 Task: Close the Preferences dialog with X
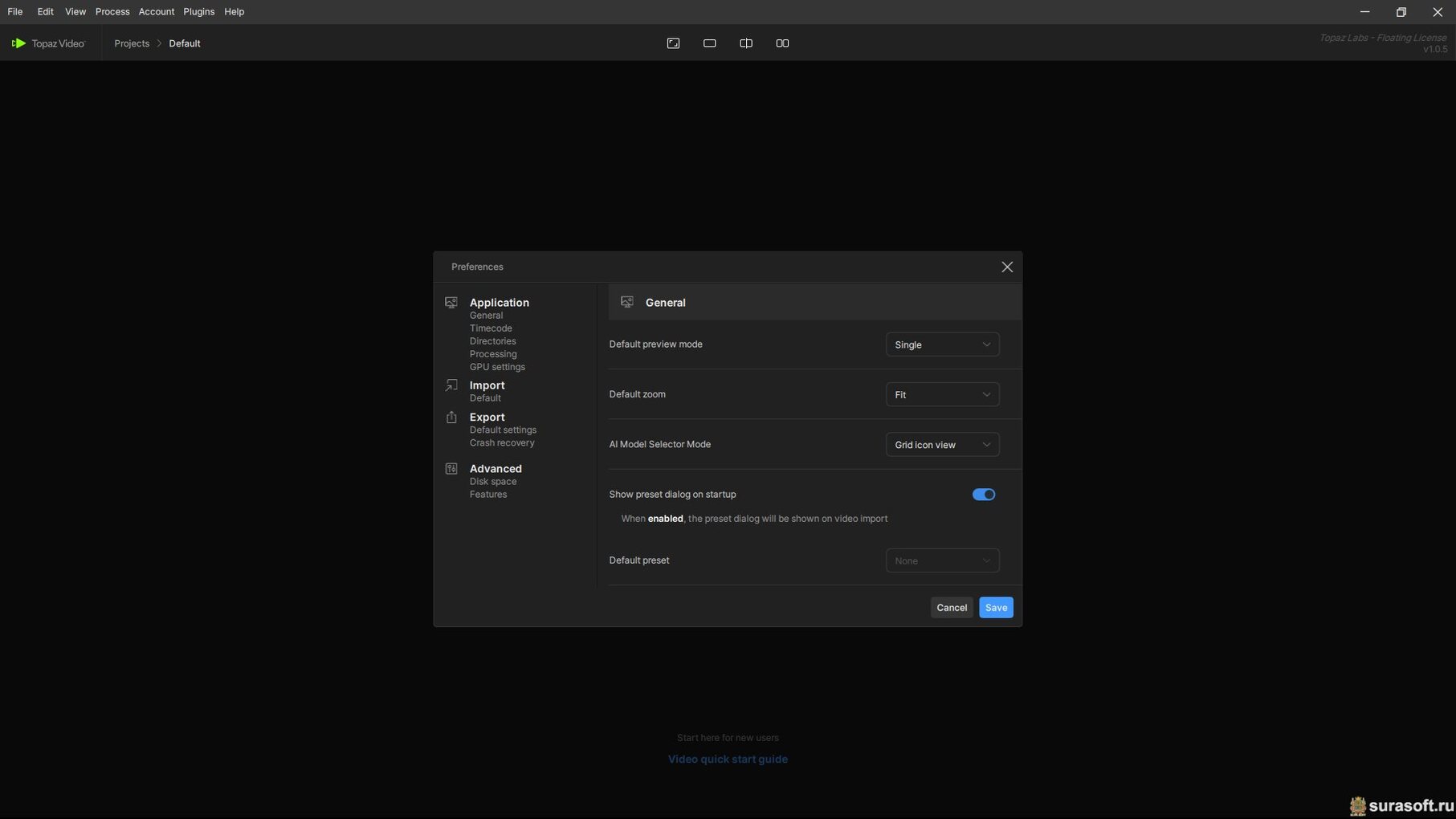[1006, 267]
